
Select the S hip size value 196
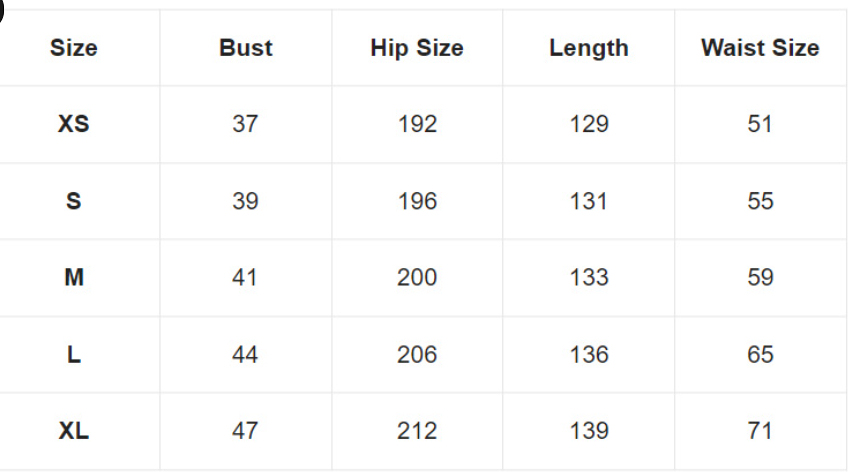[x=417, y=201]
